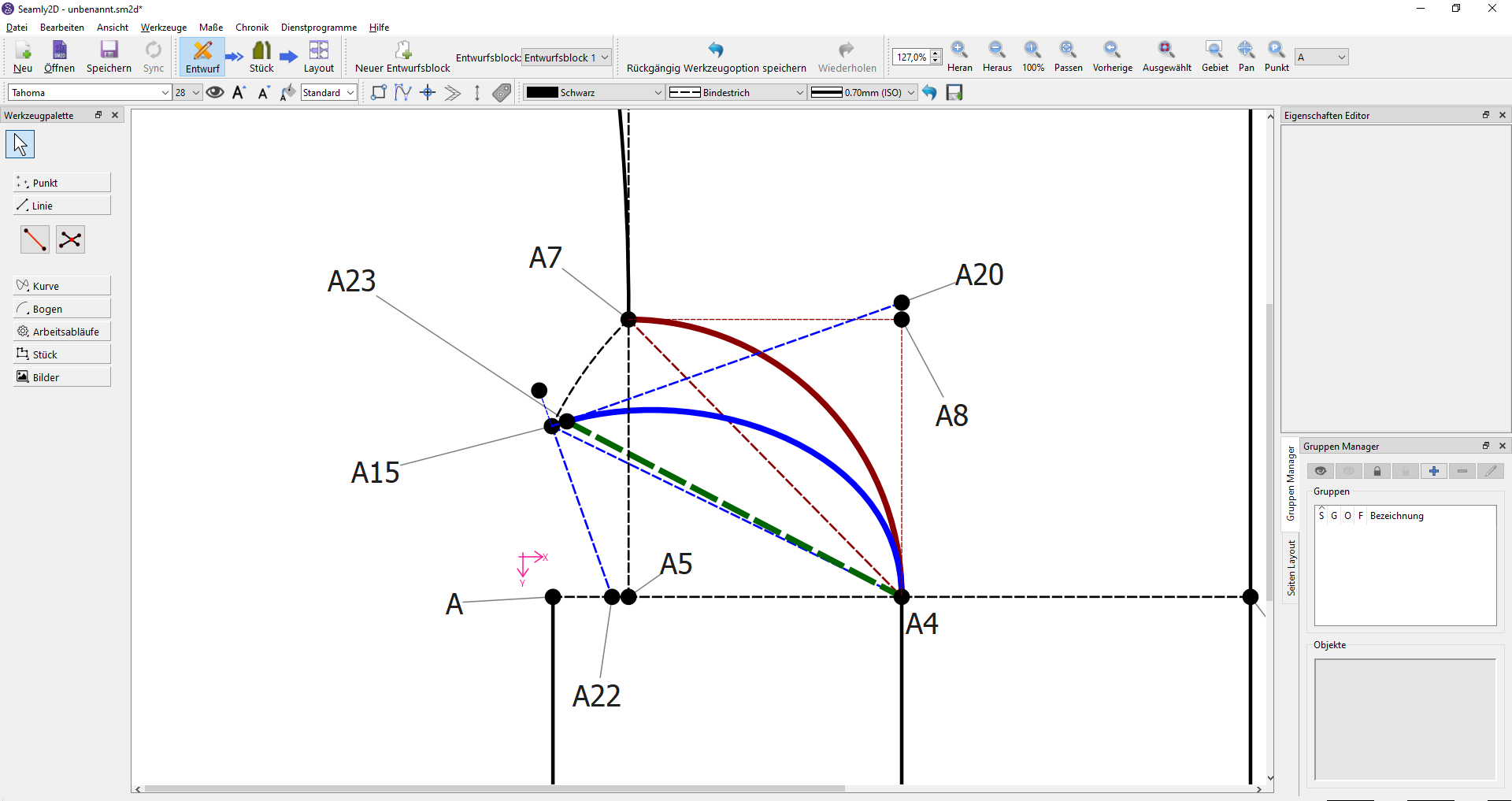Open the Werkzeuge menu
This screenshot has width=1512, height=801.
(x=164, y=28)
